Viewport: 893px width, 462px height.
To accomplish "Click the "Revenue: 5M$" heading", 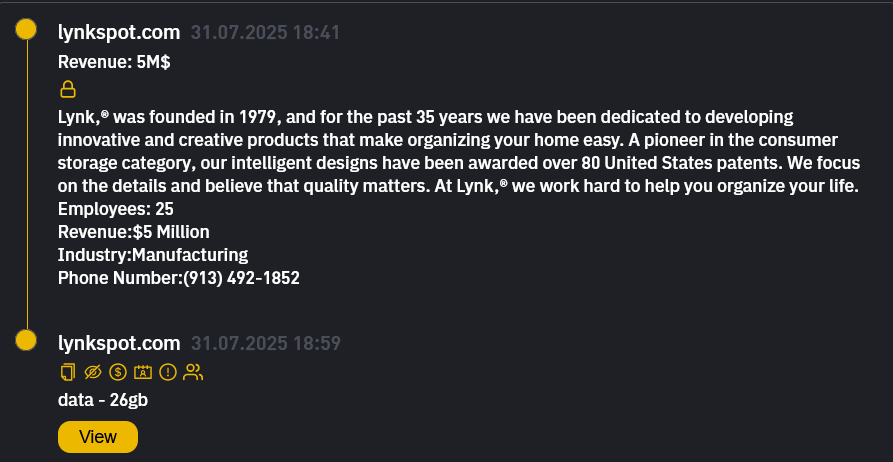I will pos(114,62).
